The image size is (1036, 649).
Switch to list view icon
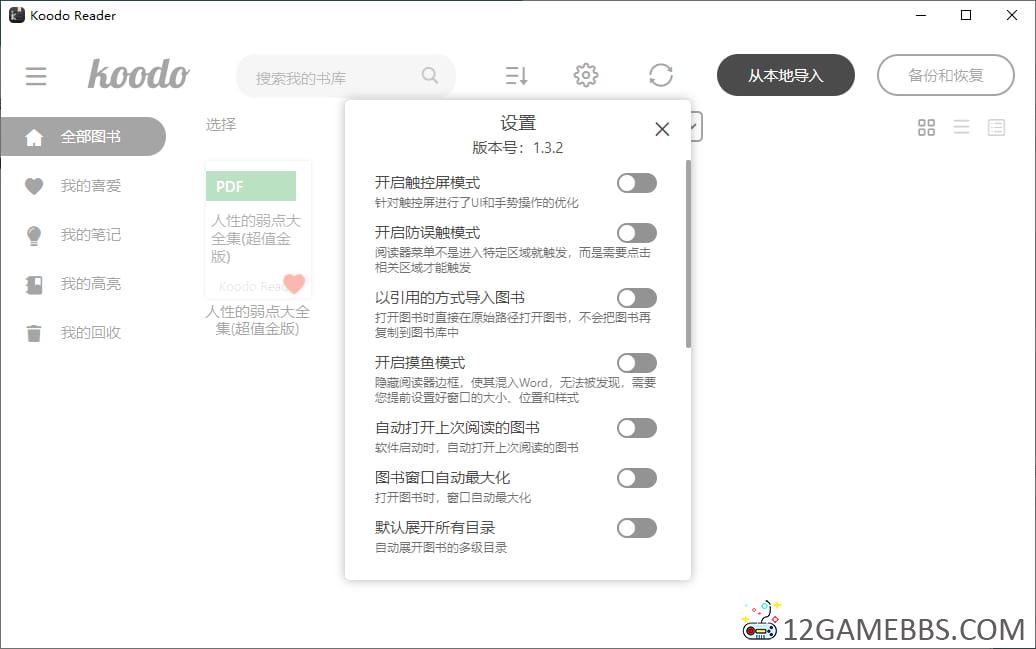961,127
